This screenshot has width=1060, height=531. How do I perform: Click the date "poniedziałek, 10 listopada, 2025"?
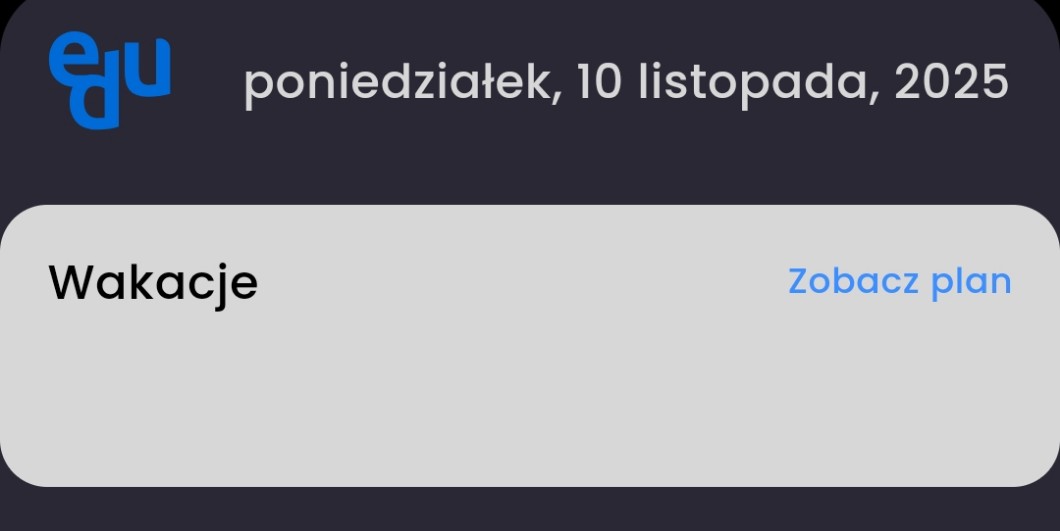tap(625, 82)
